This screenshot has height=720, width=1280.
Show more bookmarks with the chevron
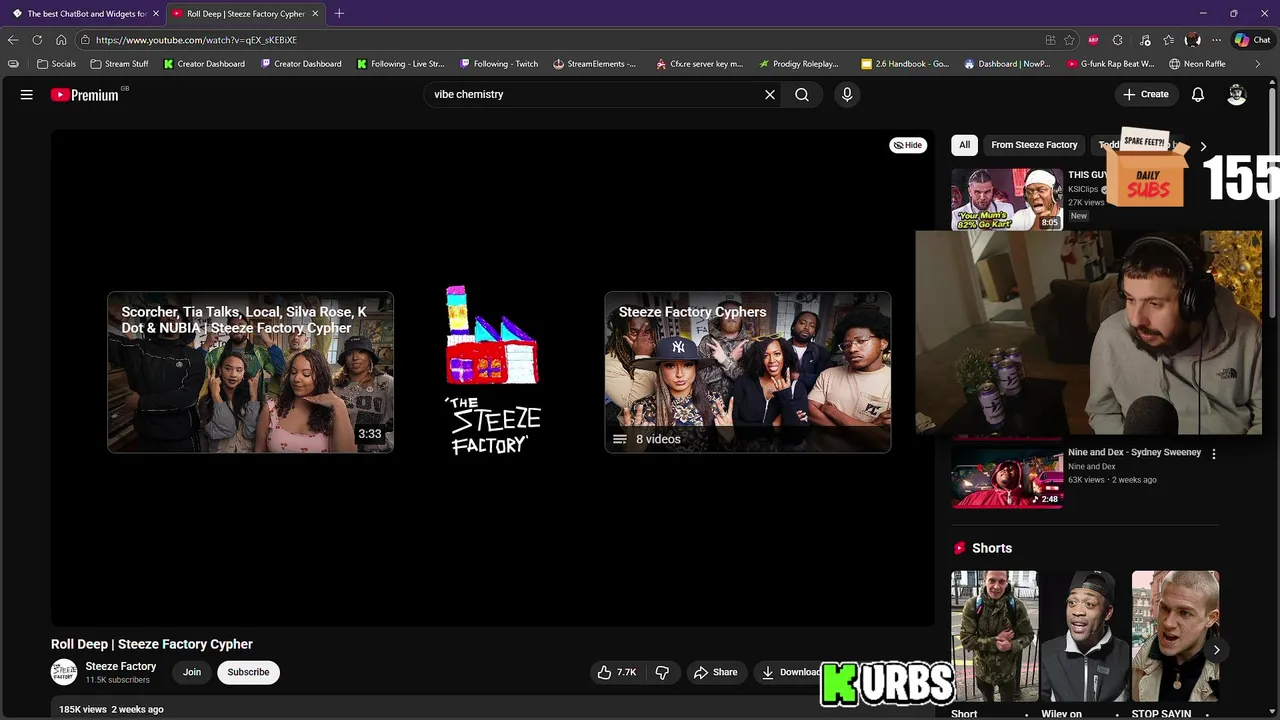click(1258, 64)
